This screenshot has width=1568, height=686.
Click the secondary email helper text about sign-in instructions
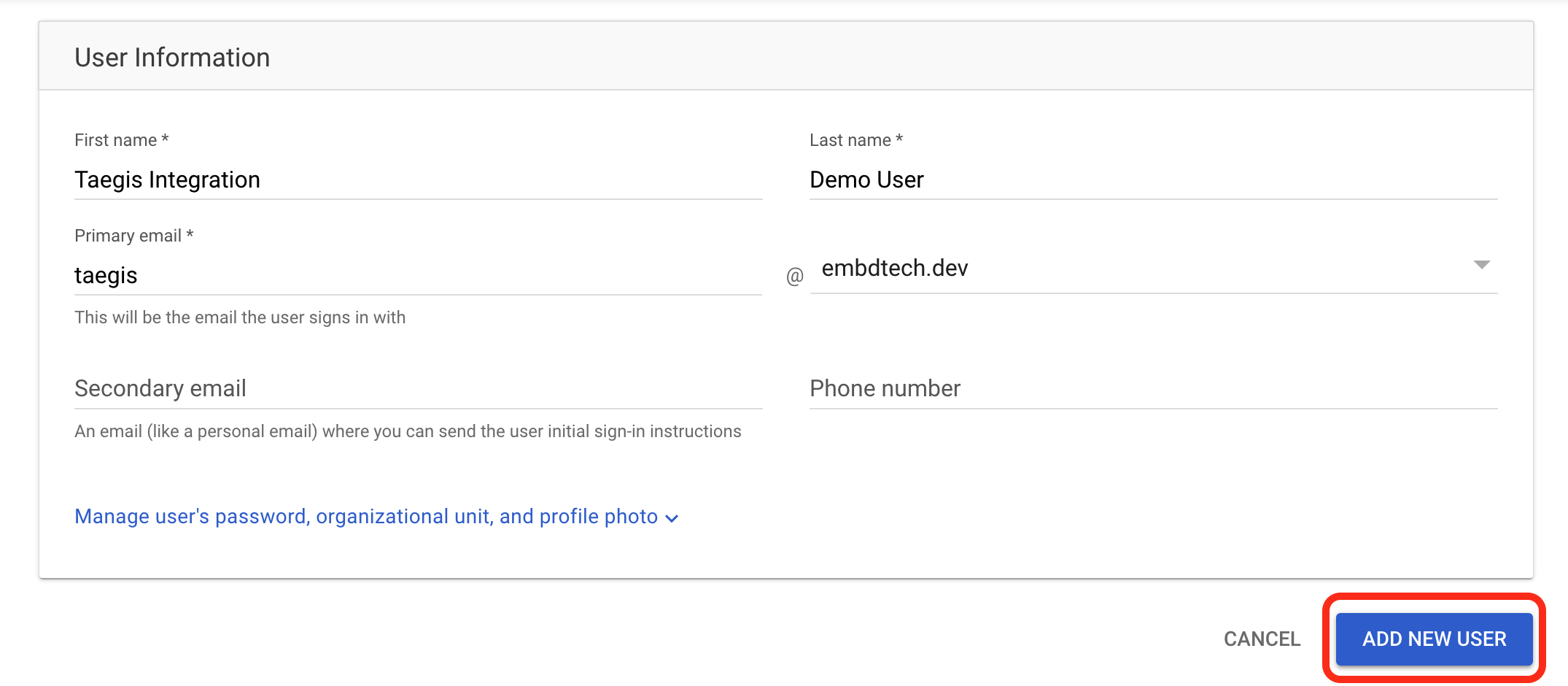408,431
